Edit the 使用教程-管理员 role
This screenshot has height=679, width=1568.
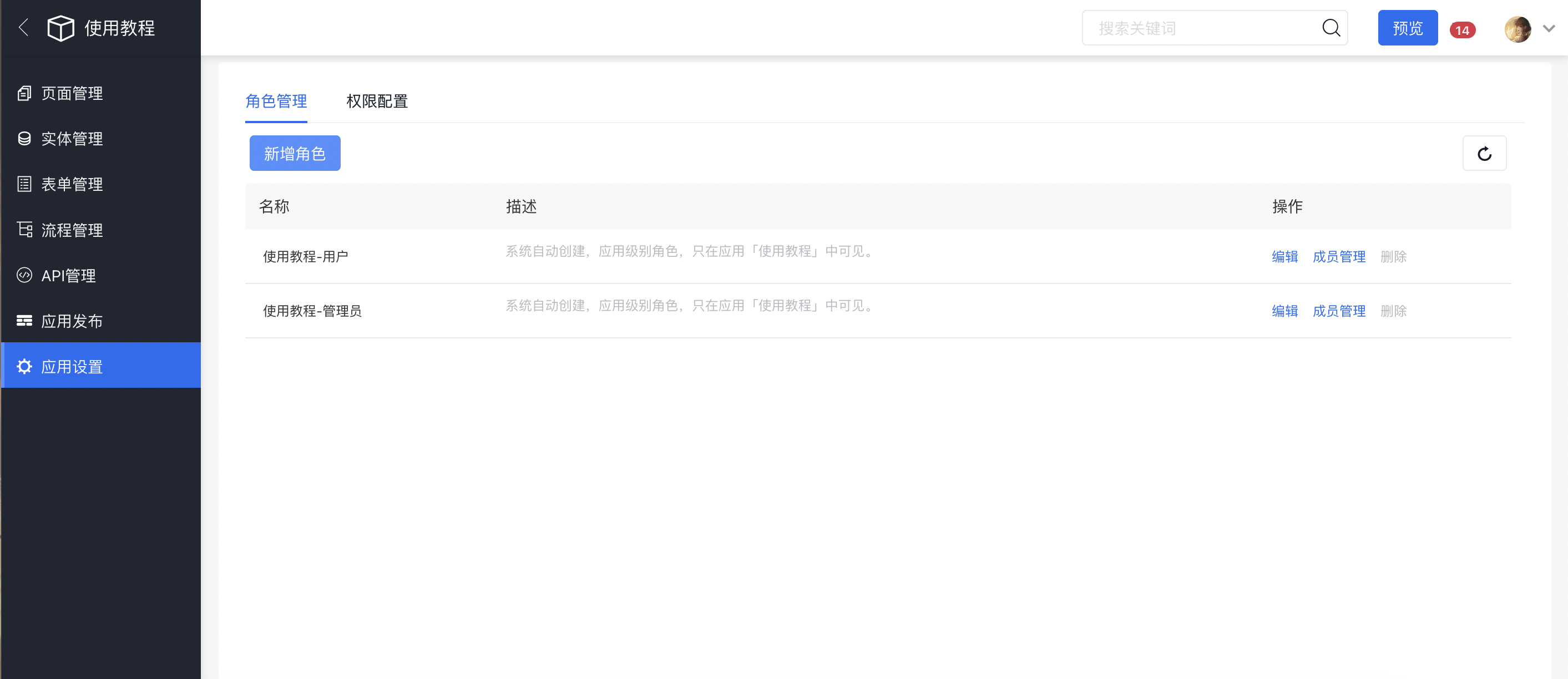pos(1284,311)
